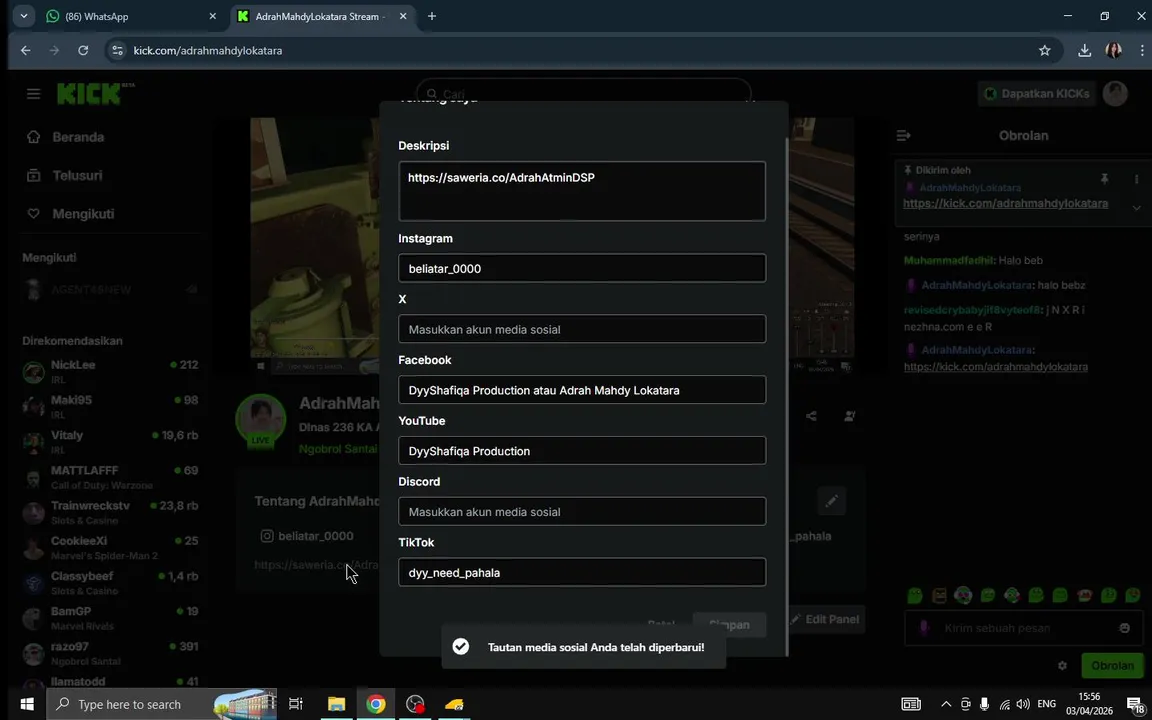Switch to the WhatsApp browser tab

click(x=131, y=16)
